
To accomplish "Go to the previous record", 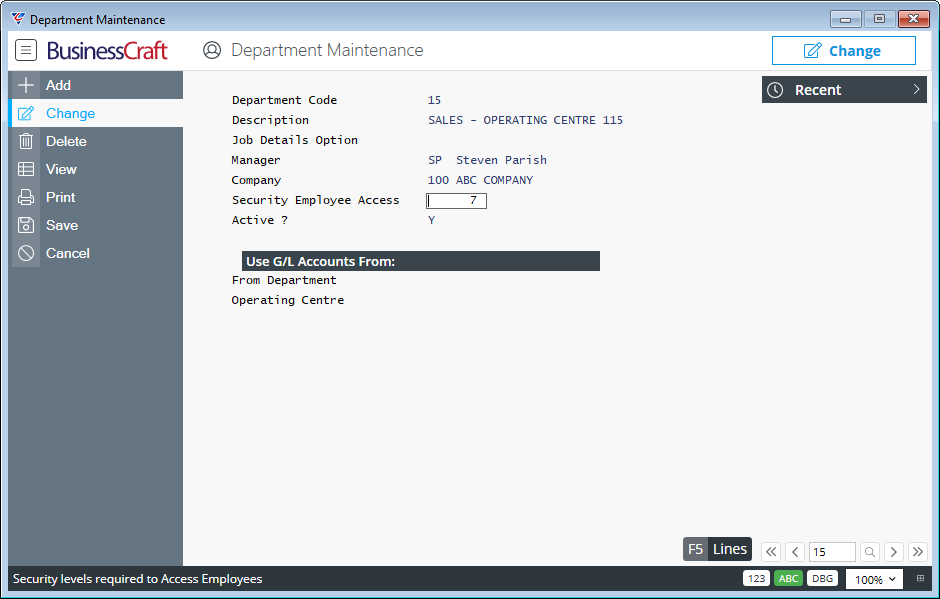I will 795,552.
